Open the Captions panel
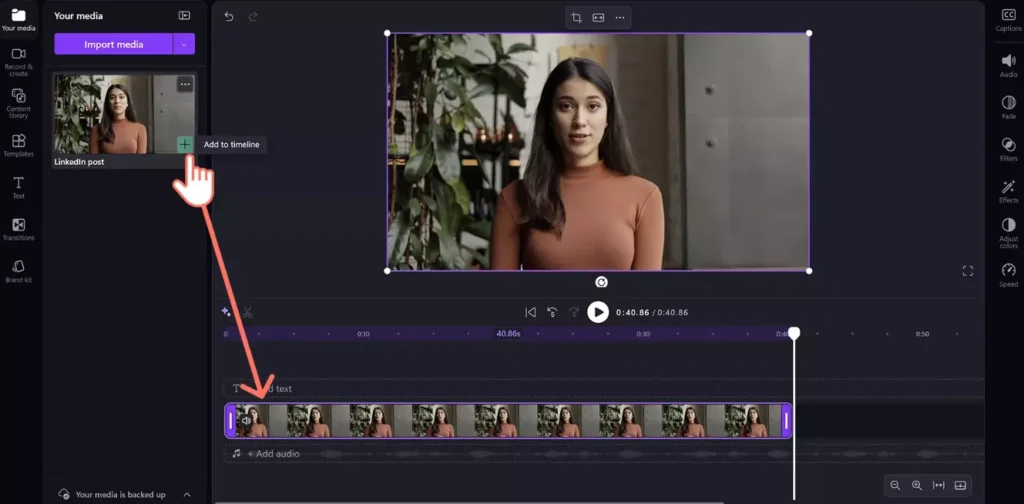 (x=1008, y=19)
